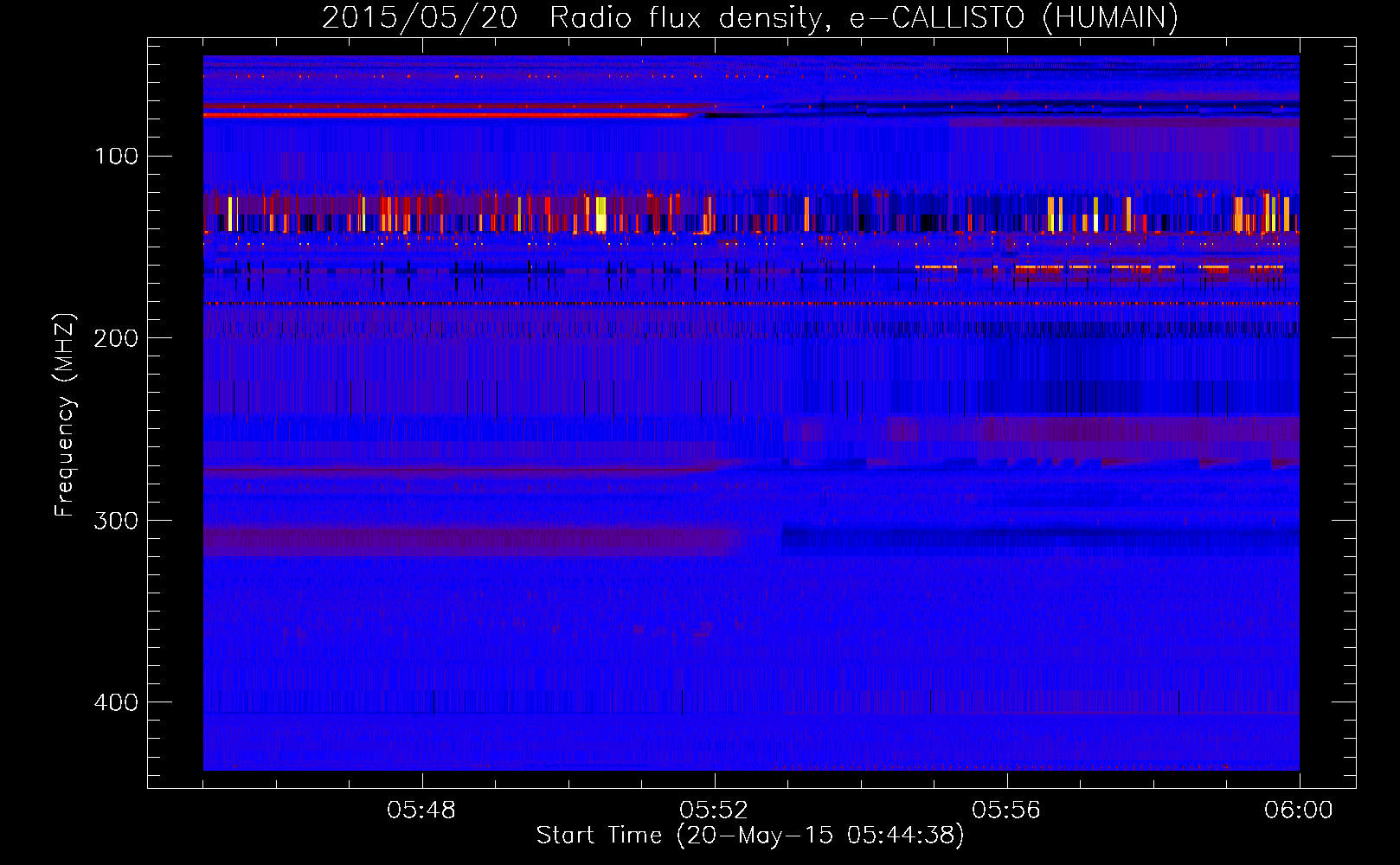
Task: Click the plot title 'Radio flux density, e-CALLISTO (HUMAIN)'
Action: tap(864, 17)
